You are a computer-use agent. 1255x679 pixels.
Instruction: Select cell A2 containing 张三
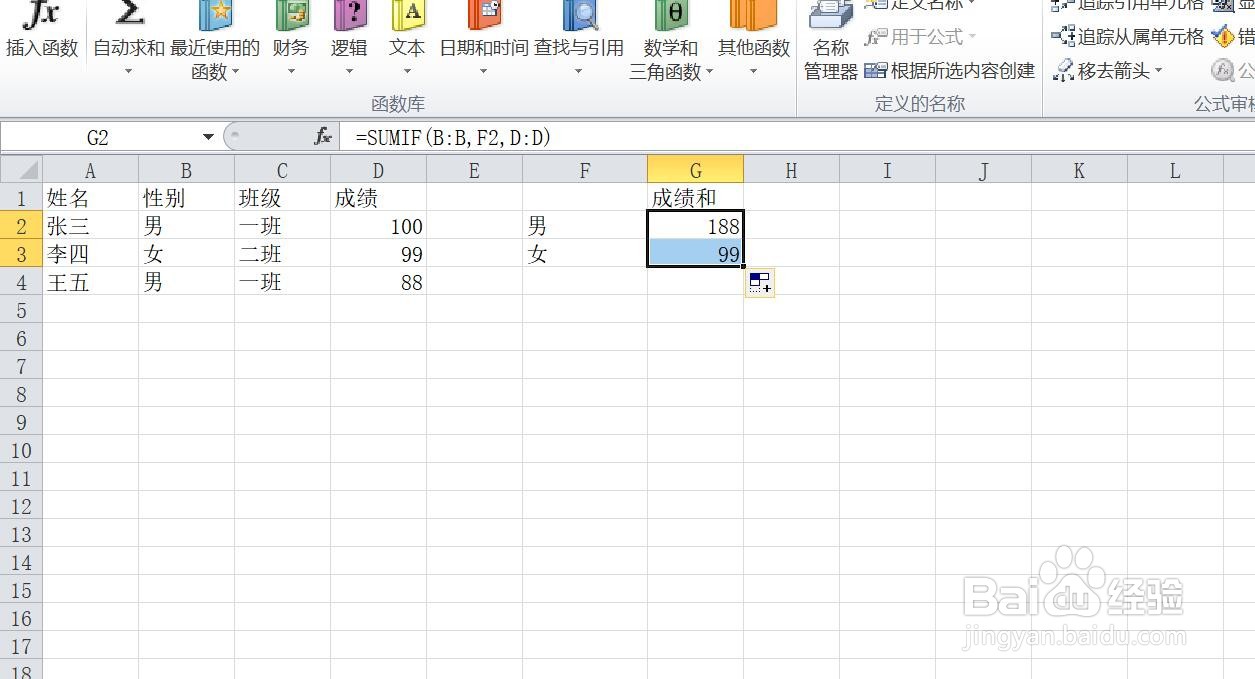tap(90, 226)
